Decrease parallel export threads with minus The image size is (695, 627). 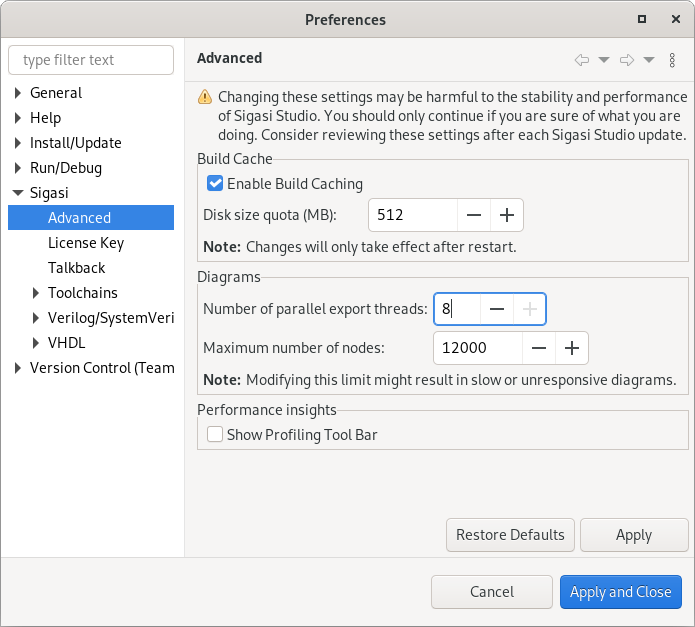(497, 309)
